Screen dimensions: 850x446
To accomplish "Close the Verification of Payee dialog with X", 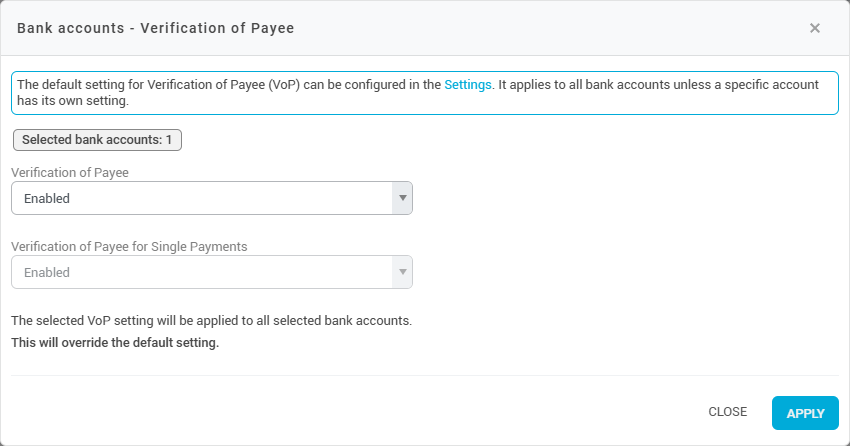I will click(815, 28).
